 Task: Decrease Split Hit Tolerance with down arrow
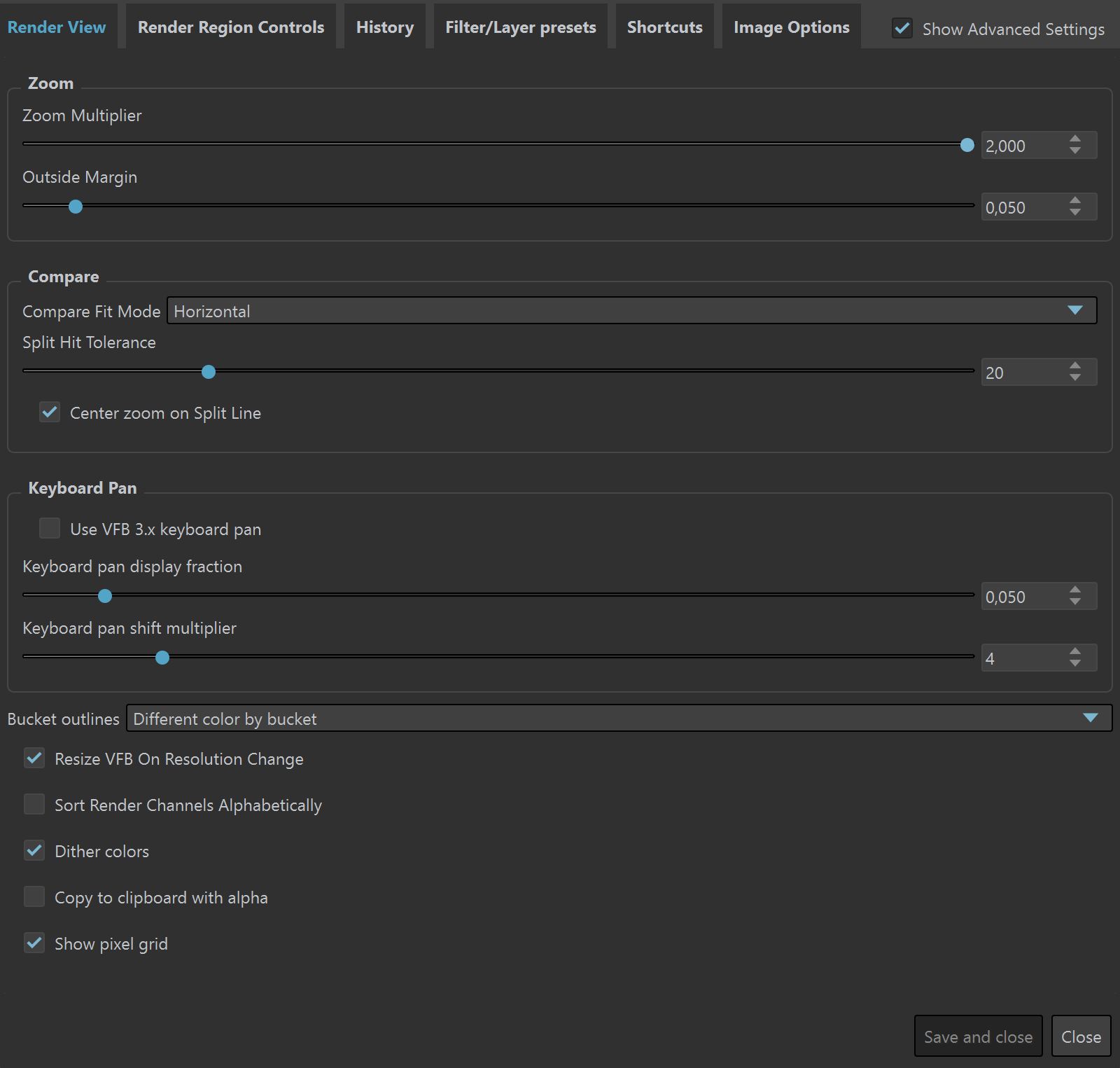pyautogui.click(x=1075, y=378)
